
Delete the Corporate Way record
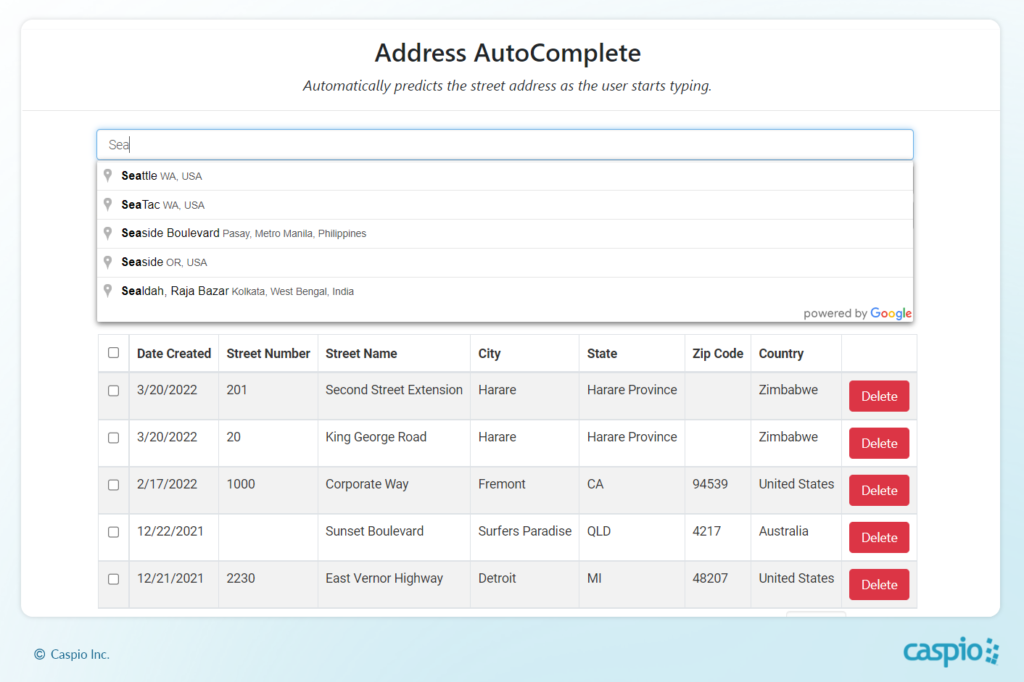tap(879, 490)
